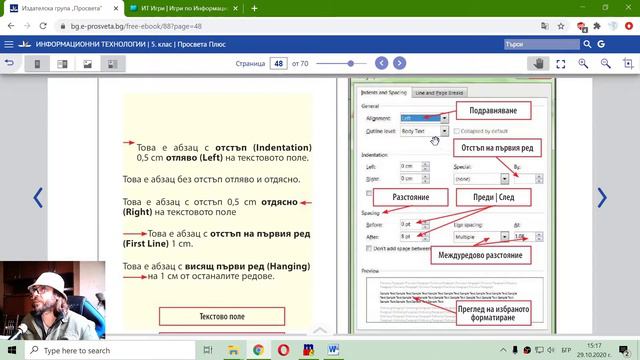Click the microphone tray icon

(x=515, y=350)
